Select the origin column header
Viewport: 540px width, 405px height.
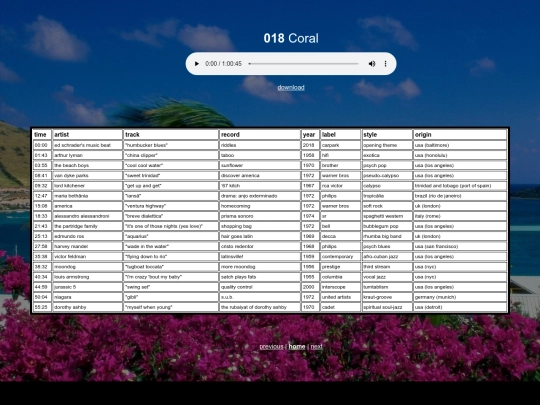(460, 135)
